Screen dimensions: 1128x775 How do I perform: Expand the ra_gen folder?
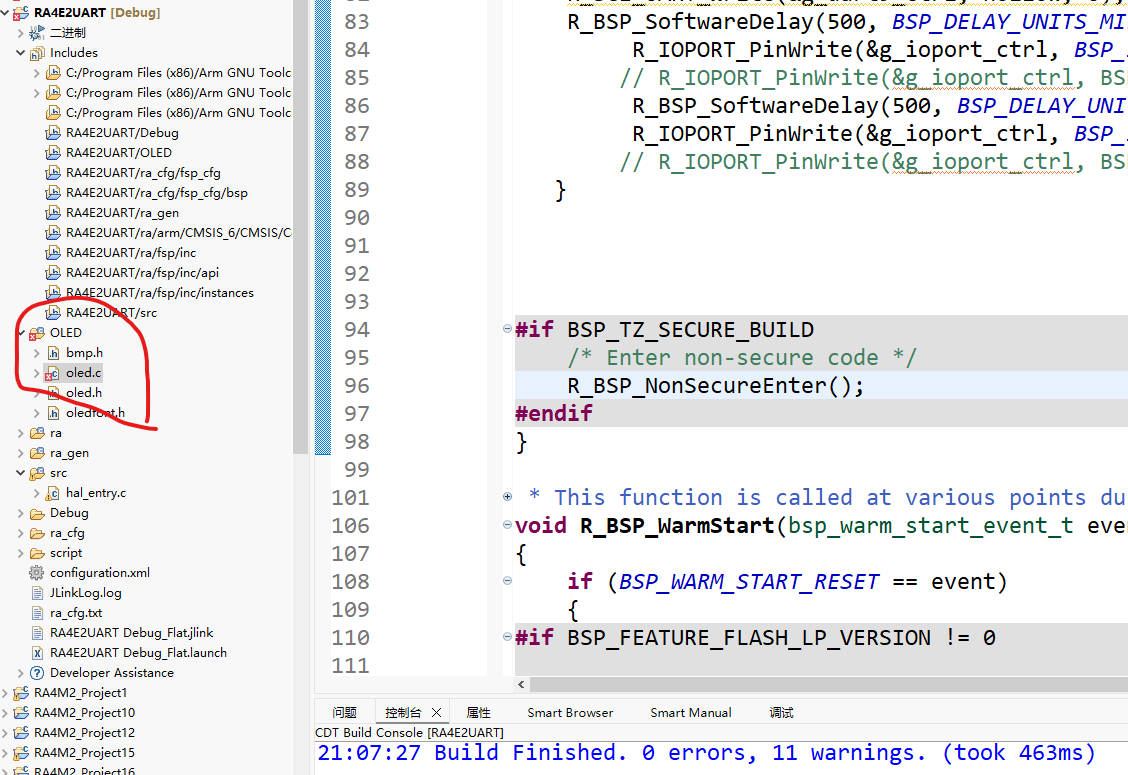tap(20, 453)
